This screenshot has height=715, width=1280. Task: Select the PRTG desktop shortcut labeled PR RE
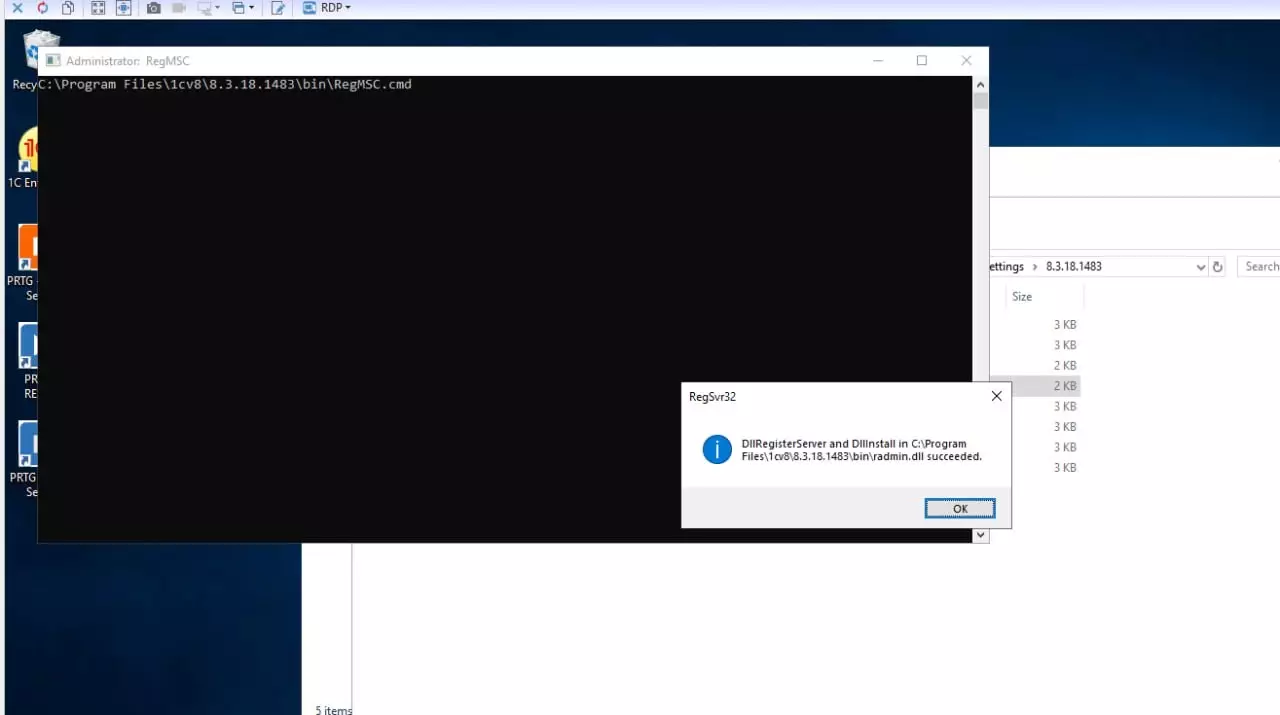pos(28,362)
